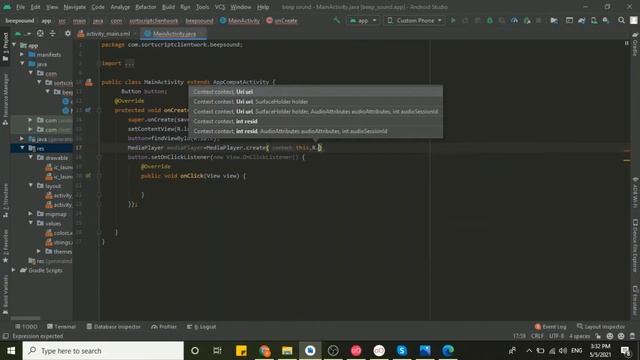The width and height of the screenshot is (640, 360).
Task: Open Microsoft Edge from the taskbar
Action: point(448,351)
